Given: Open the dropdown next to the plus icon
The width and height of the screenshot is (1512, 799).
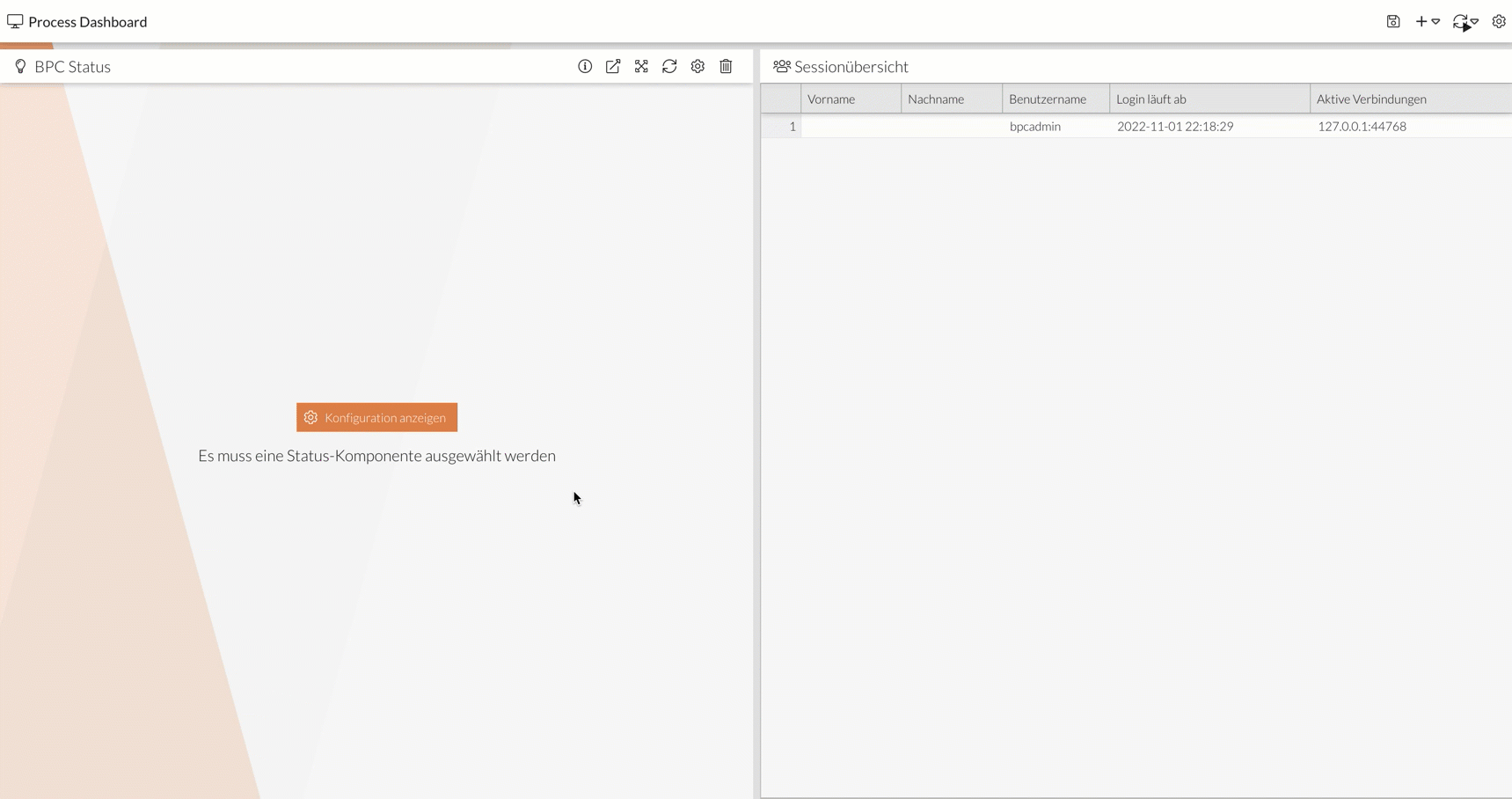Looking at the screenshot, I should (1435, 21).
